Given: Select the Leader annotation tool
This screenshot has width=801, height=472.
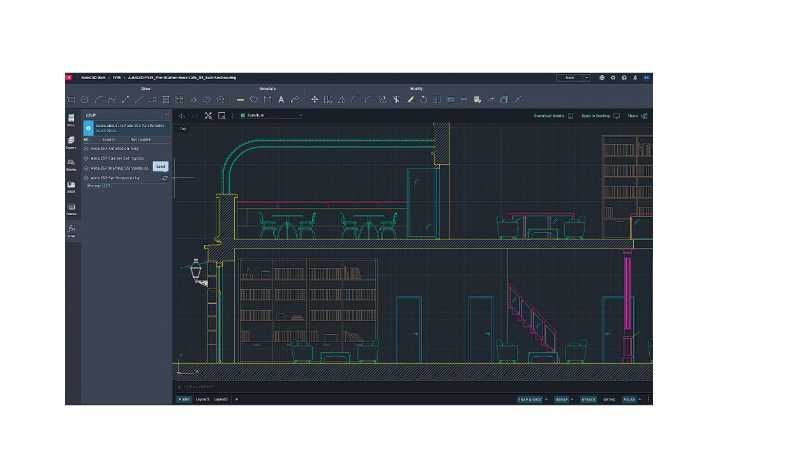Looking at the screenshot, I should coord(295,100).
